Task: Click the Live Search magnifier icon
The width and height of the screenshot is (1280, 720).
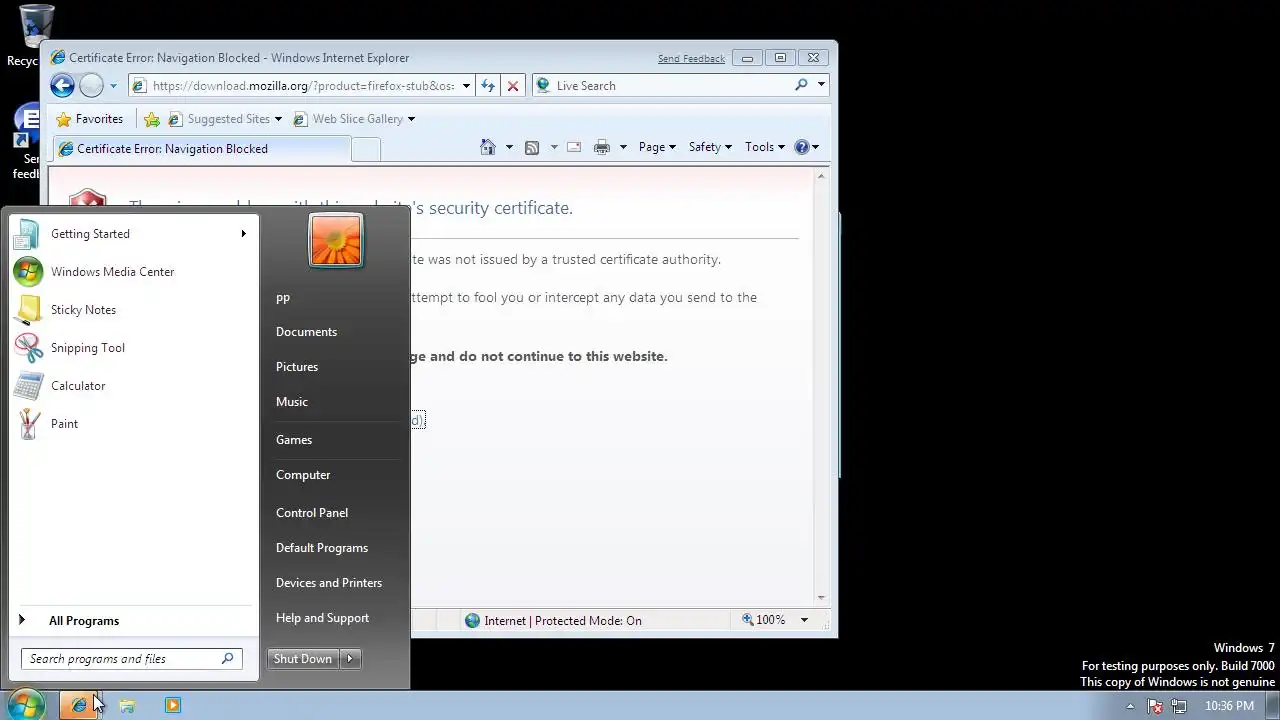Action: coord(801,85)
